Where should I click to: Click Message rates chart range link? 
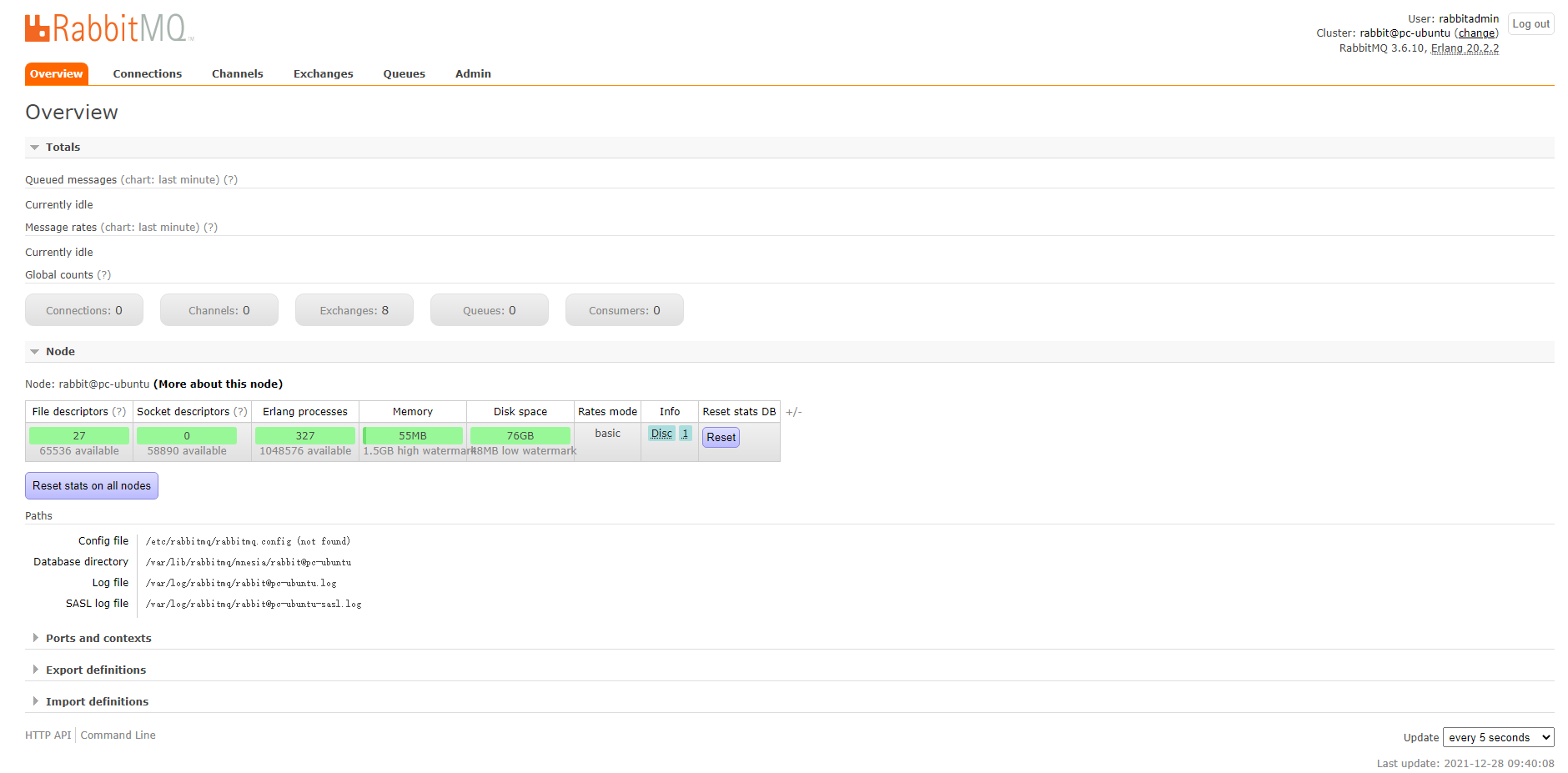pyautogui.click(x=150, y=228)
